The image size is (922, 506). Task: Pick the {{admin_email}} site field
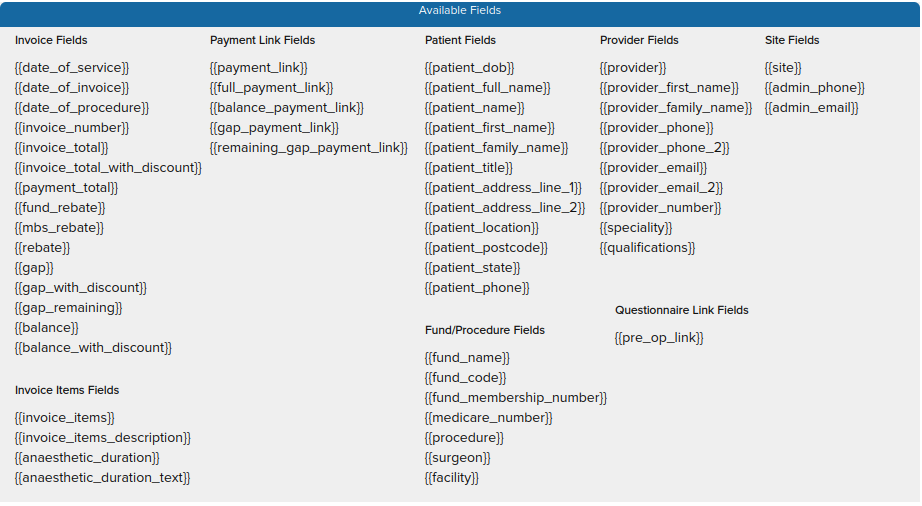coord(811,108)
